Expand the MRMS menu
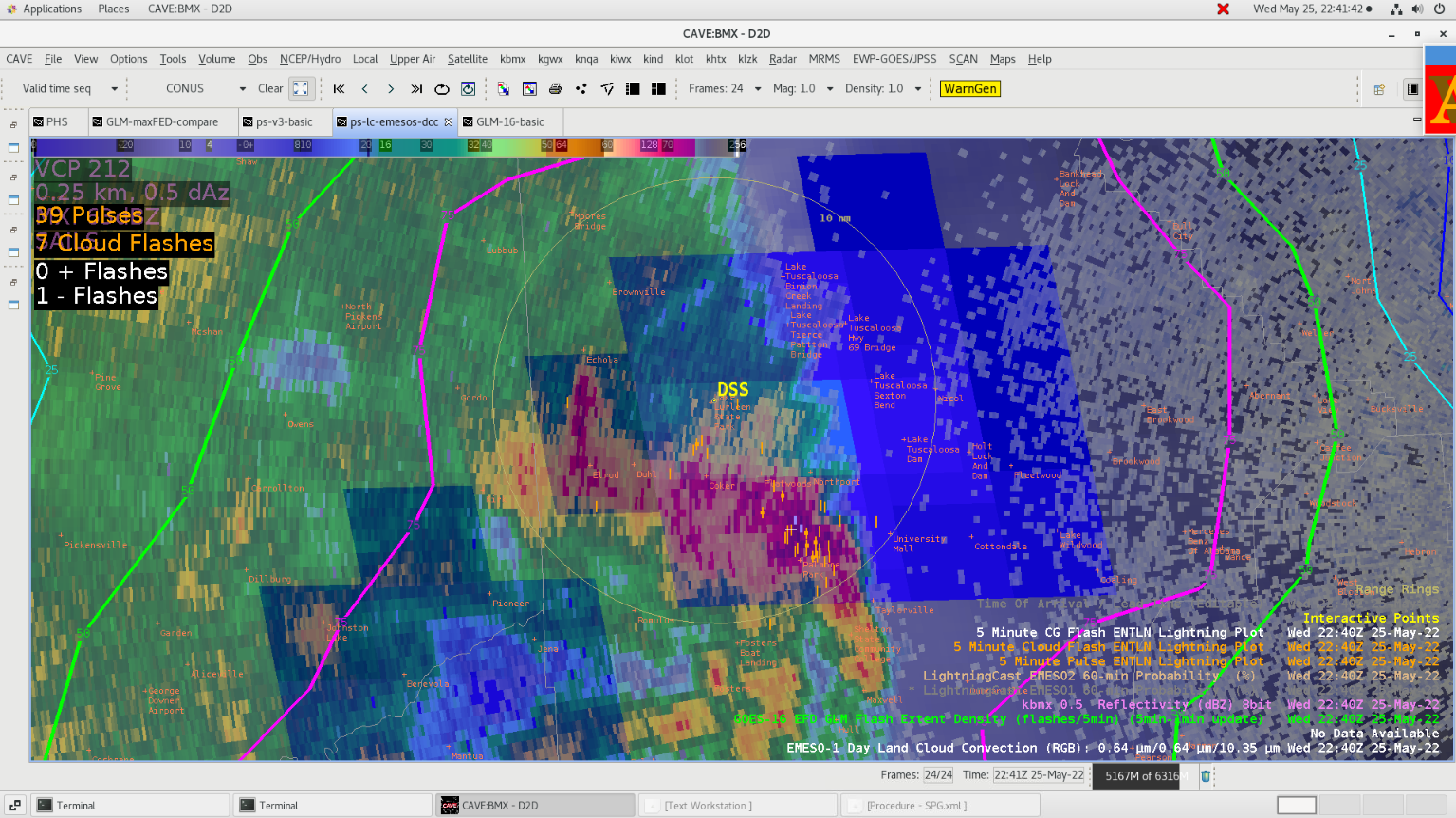Image resolution: width=1456 pixels, height=818 pixels. point(823,59)
